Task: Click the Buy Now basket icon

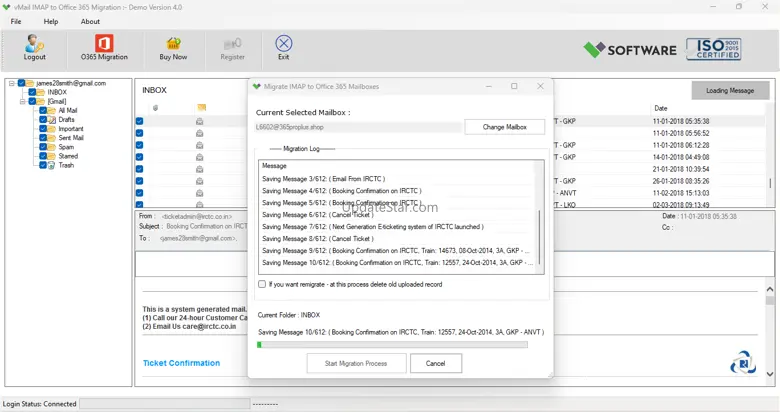Action: click(x=173, y=44)
